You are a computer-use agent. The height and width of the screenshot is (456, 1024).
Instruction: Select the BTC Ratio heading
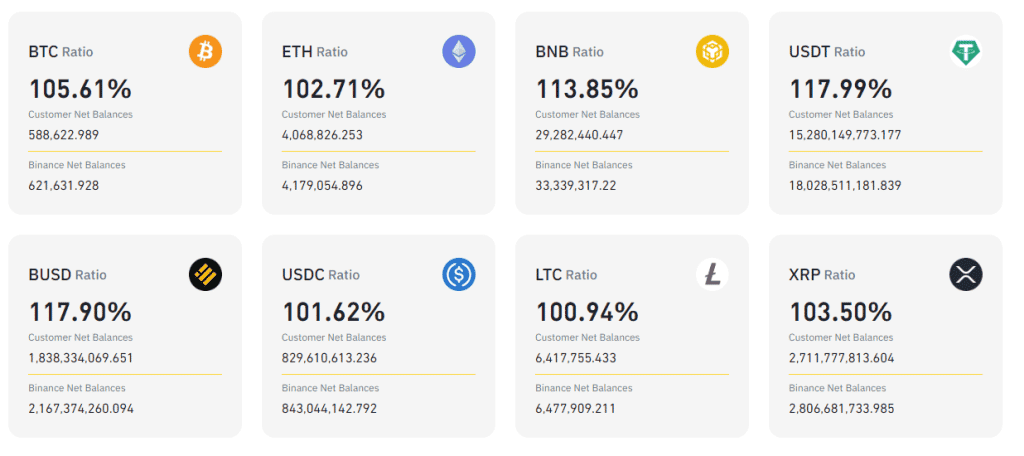[x=61, y=52]
